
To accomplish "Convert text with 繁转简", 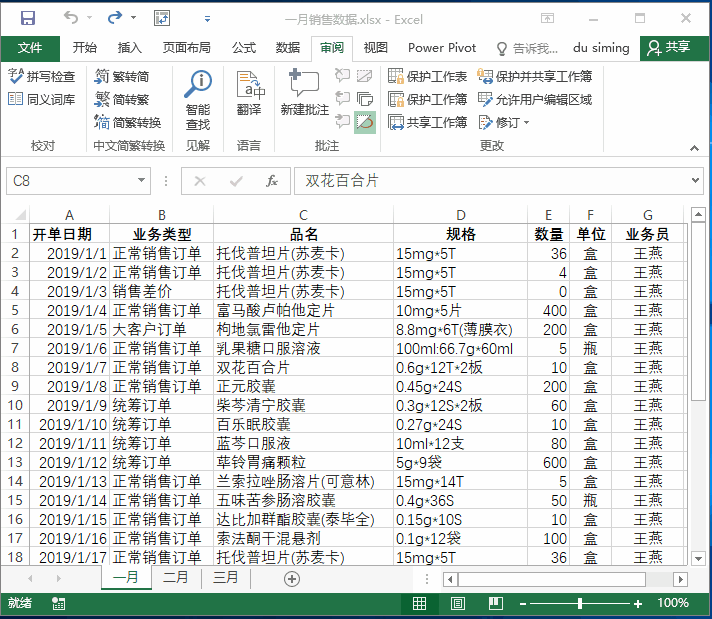I will tap(122, 76).
